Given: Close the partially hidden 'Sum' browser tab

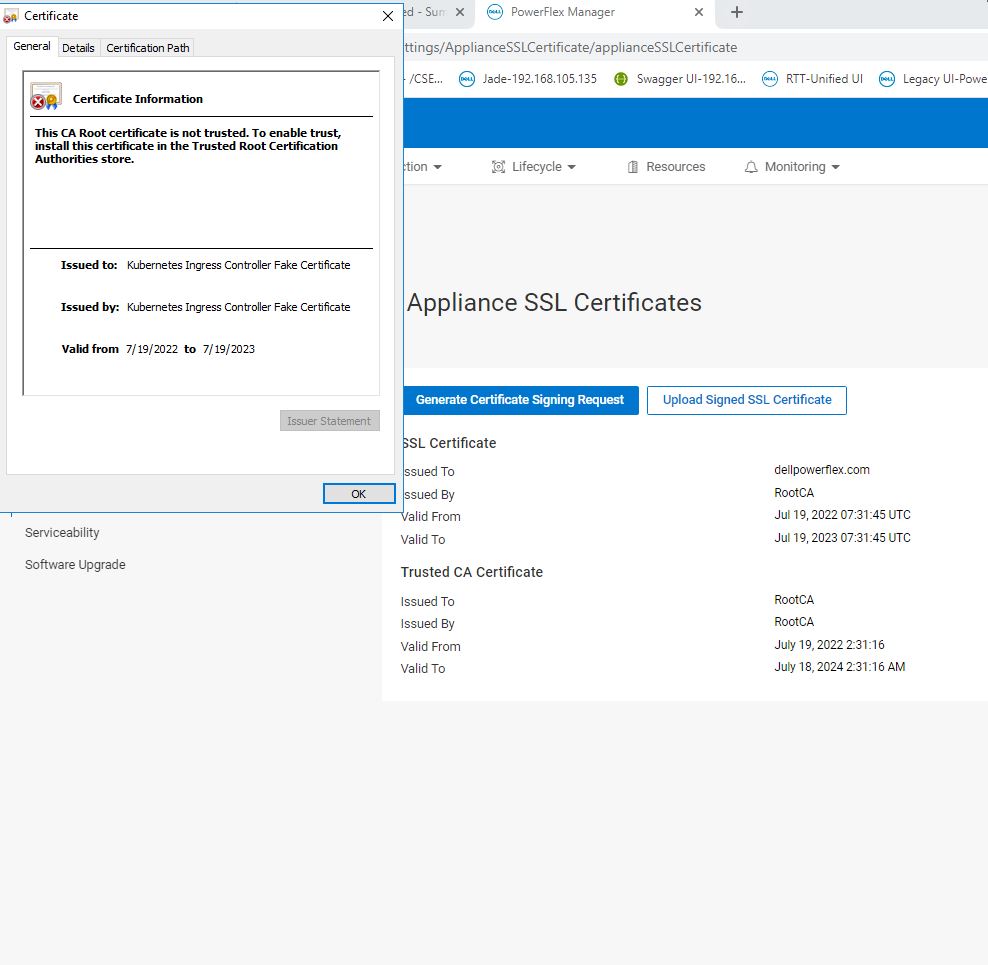Looking at the screenshot, I should 460,12.
